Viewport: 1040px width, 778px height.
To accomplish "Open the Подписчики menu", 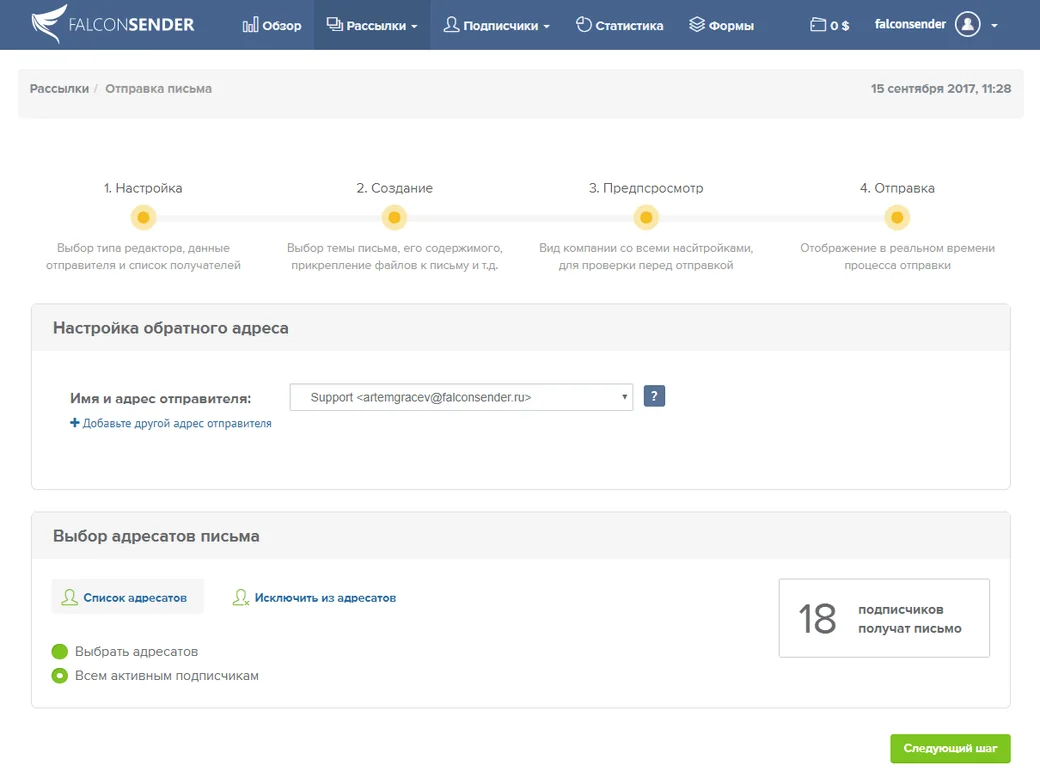I will [x=497, y=25].
